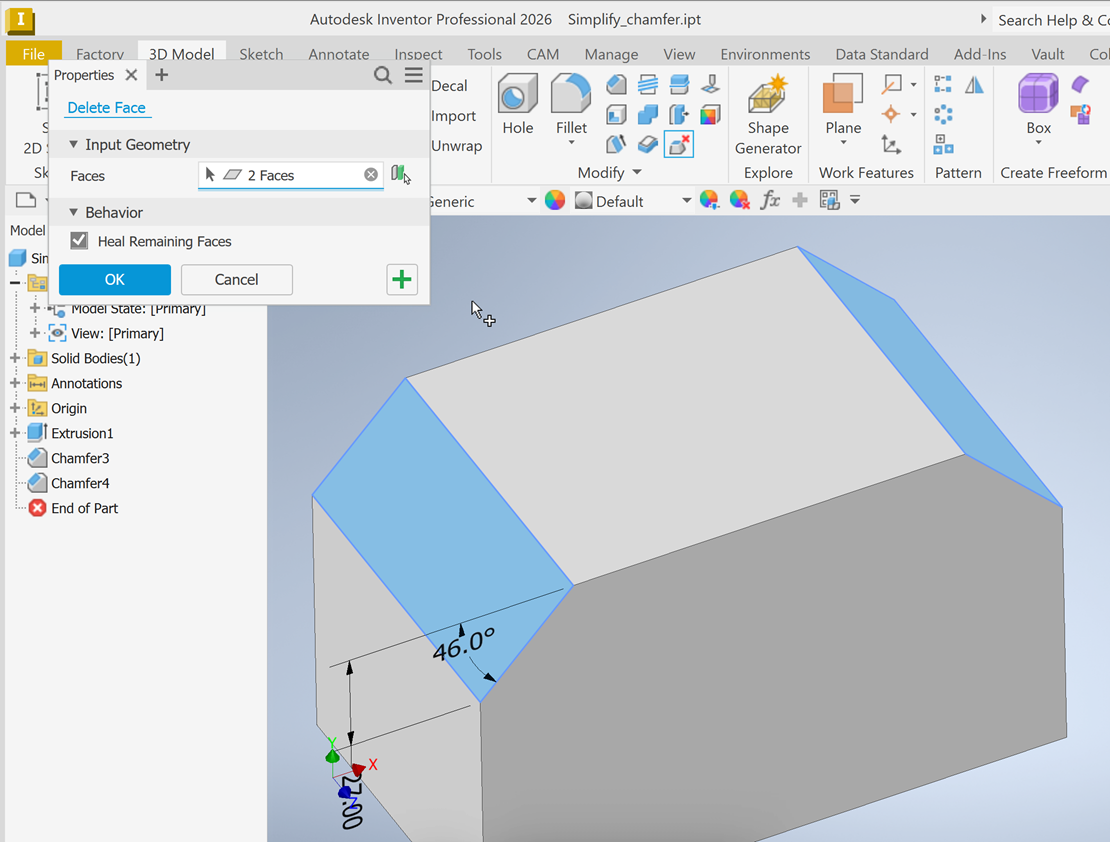Add a new Properties panel tab

[161, 74]
